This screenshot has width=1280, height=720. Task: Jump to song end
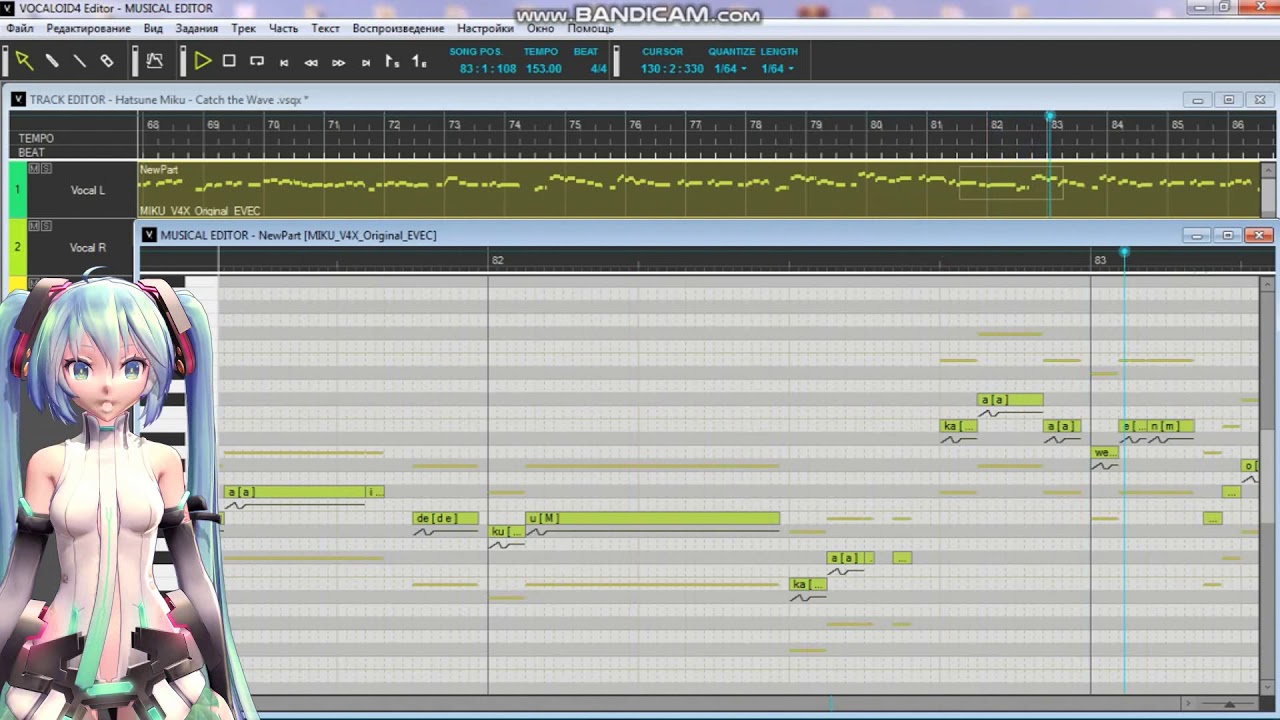click(366, 62)
